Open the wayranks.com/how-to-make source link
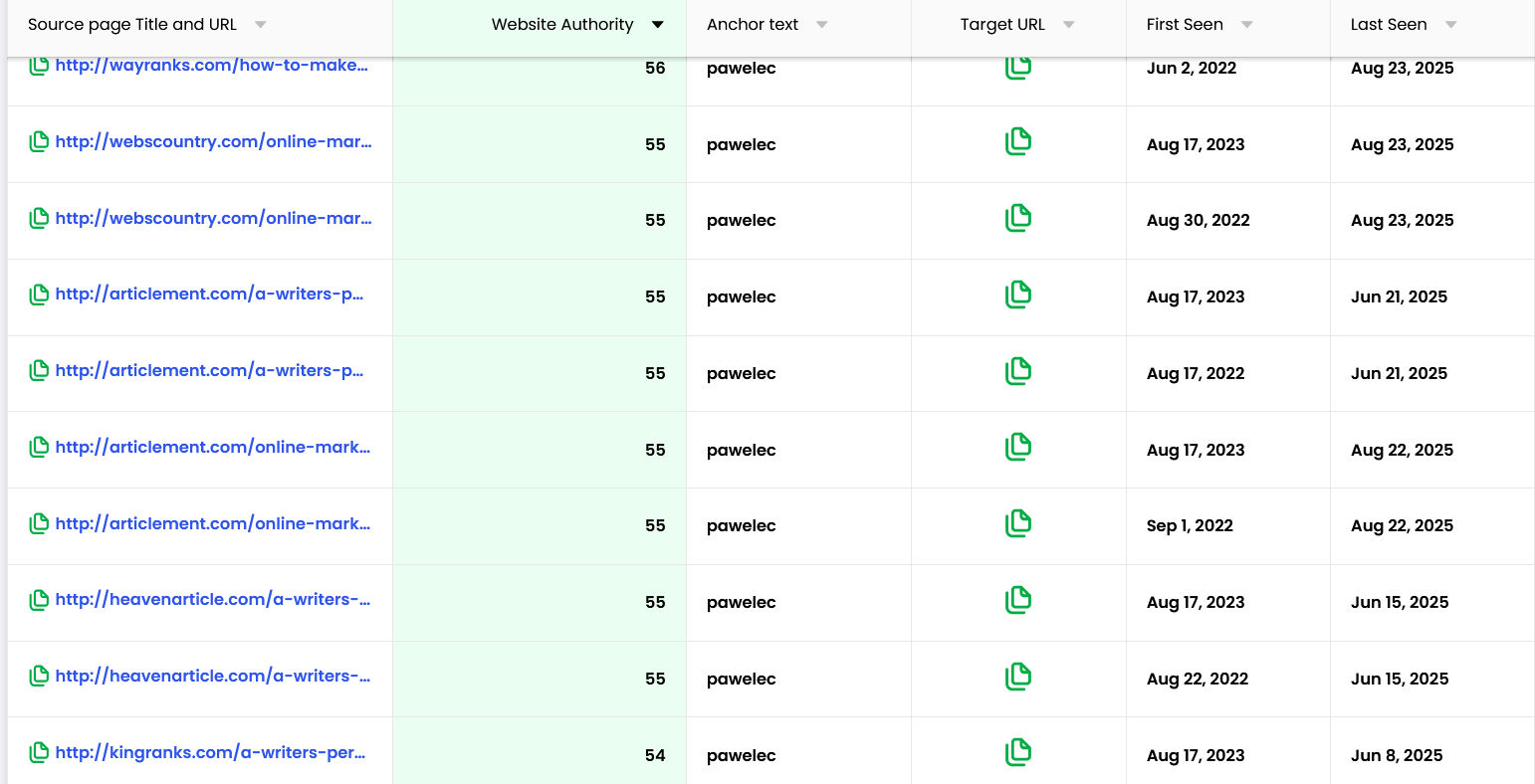This screenshot has width=1535, height=784. 211,66
